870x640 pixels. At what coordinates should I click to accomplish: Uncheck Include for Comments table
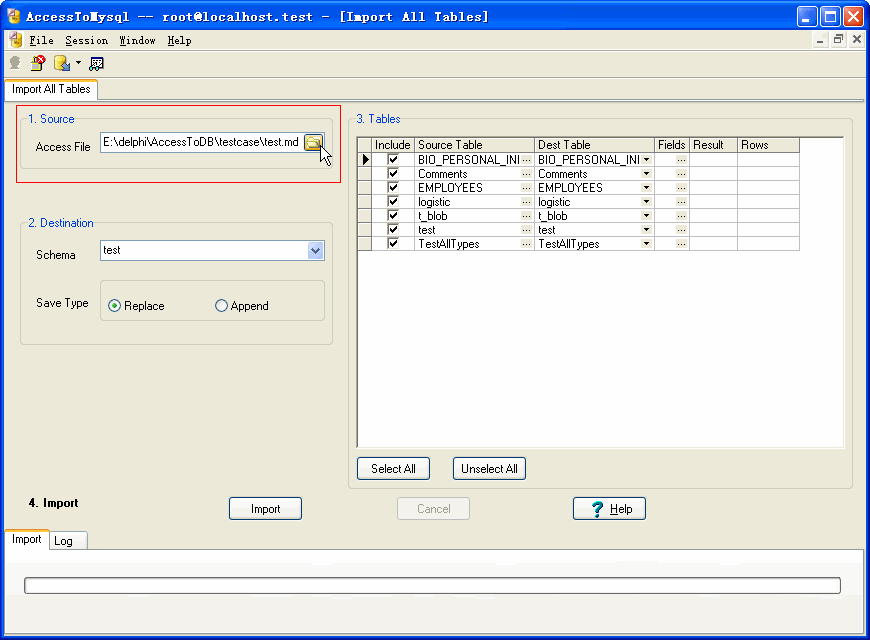[393, 174]
